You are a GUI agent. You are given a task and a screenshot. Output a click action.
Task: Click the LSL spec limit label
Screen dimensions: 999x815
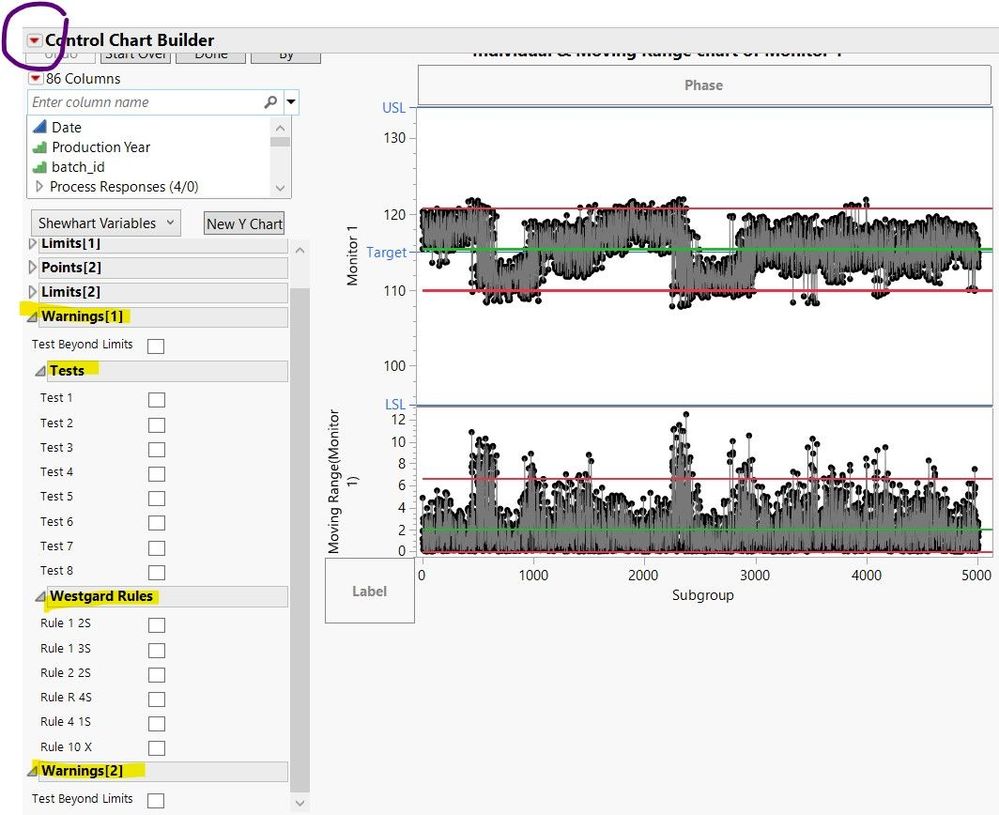click(395, 405)
